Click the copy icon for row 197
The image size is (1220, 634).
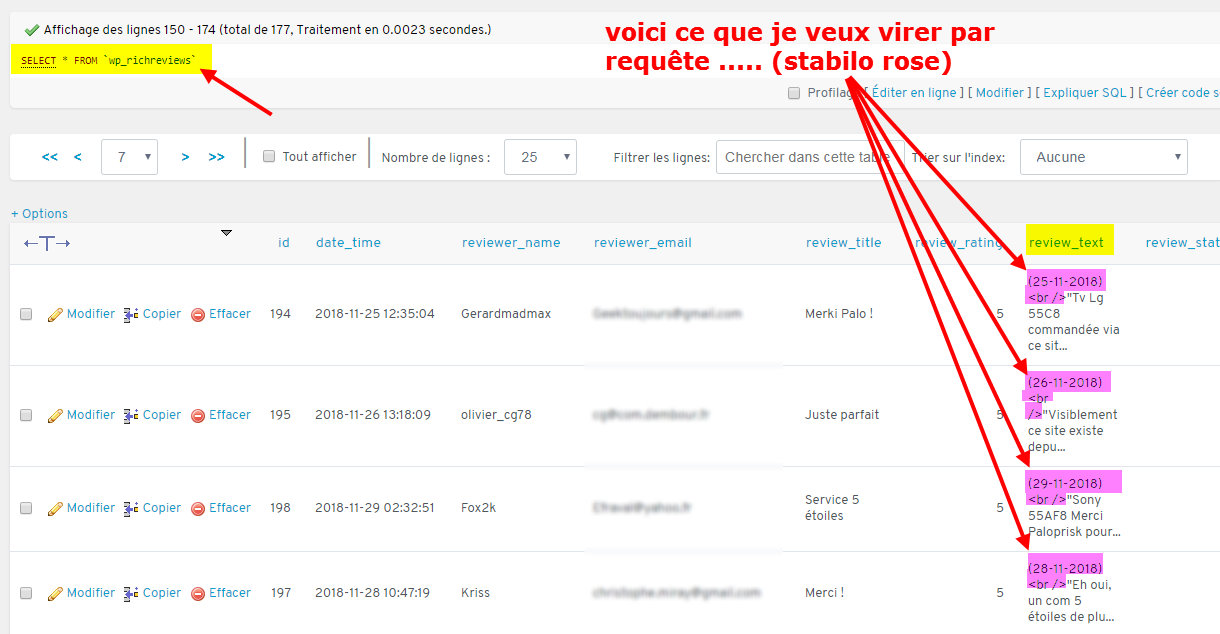(x=131, y=593)
